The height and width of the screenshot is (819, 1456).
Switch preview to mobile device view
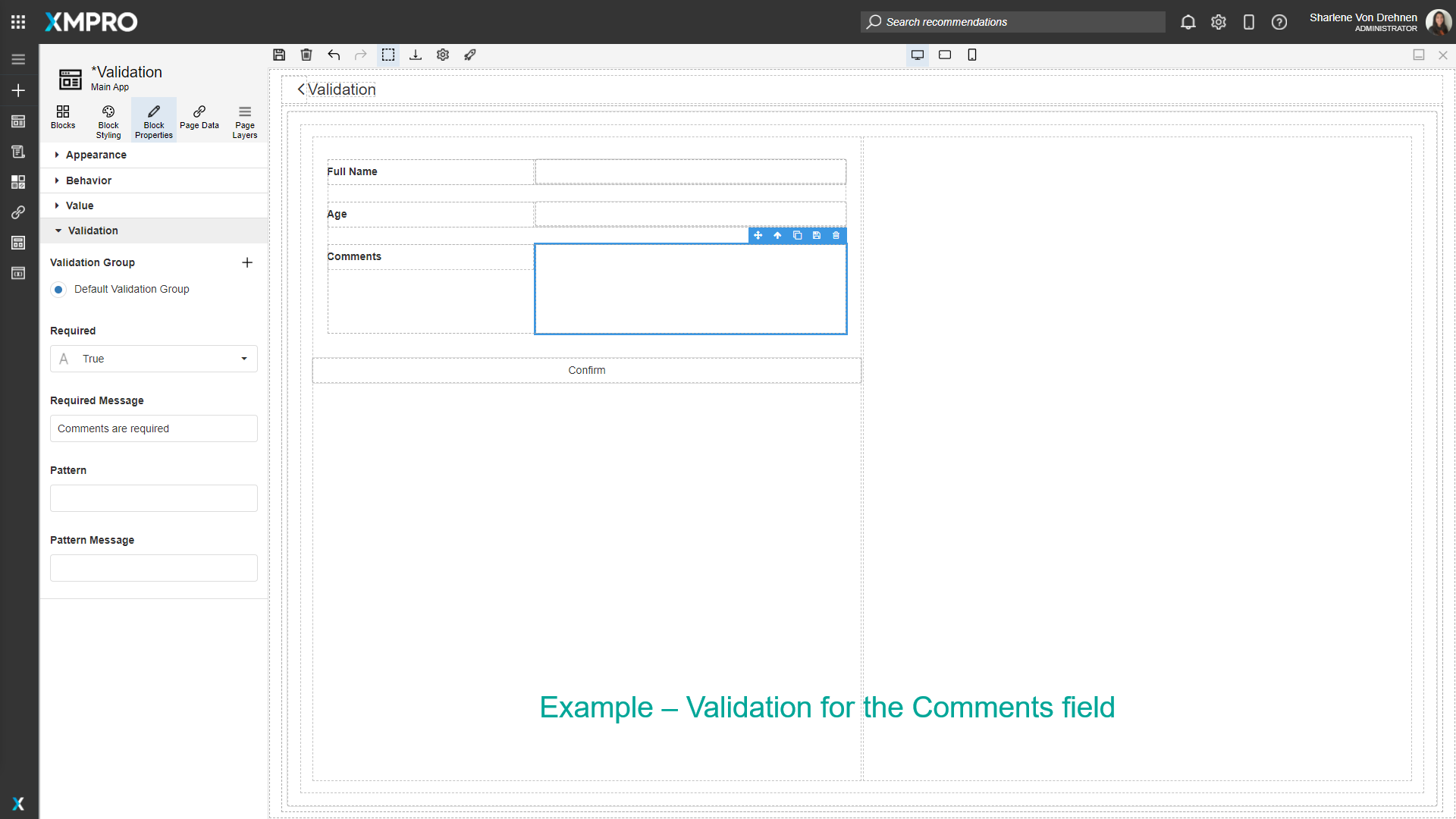[971, 55]
